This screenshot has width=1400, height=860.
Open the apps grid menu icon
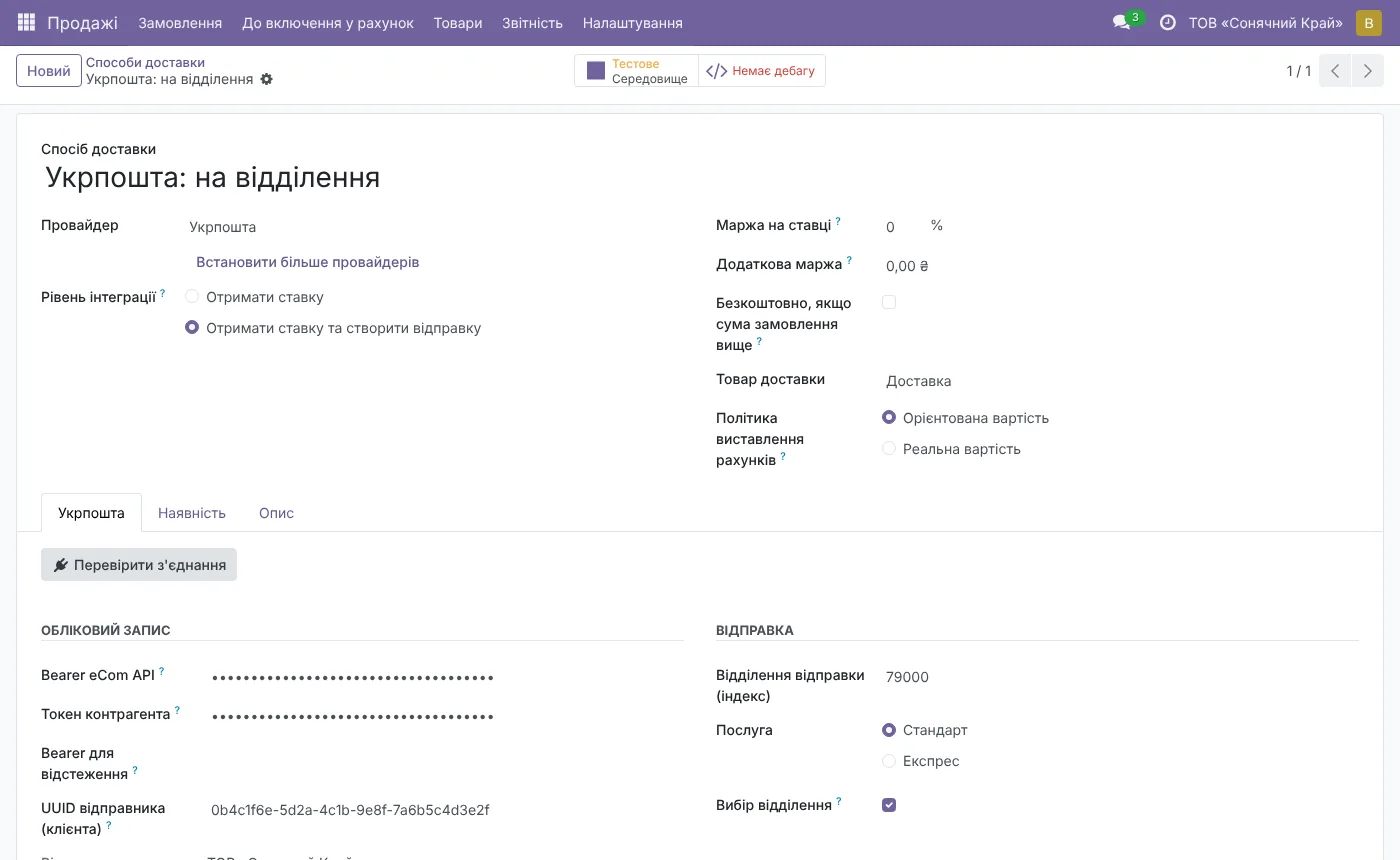pyautogui.click(x=26, y=22)
